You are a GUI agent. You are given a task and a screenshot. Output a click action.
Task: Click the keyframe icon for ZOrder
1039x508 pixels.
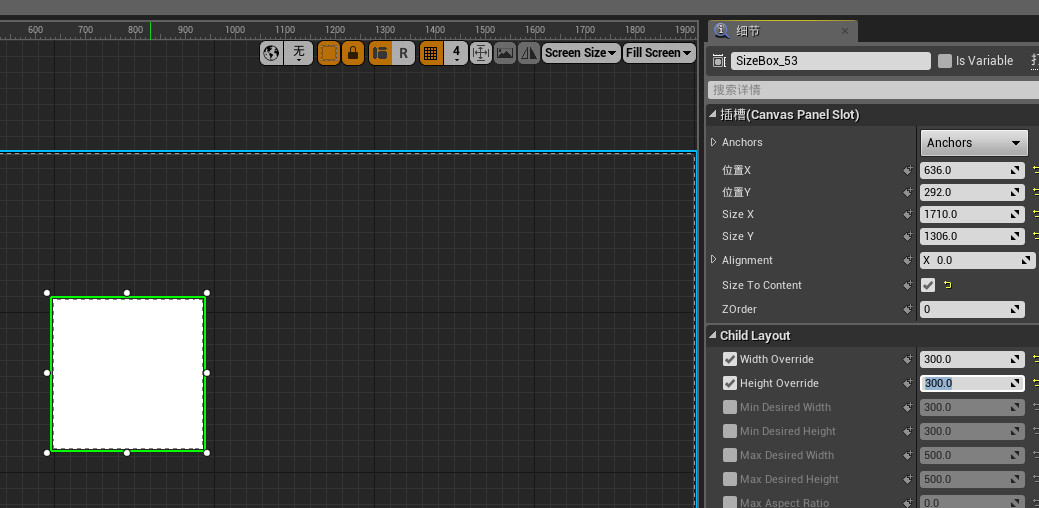click(x=908, y=309)
